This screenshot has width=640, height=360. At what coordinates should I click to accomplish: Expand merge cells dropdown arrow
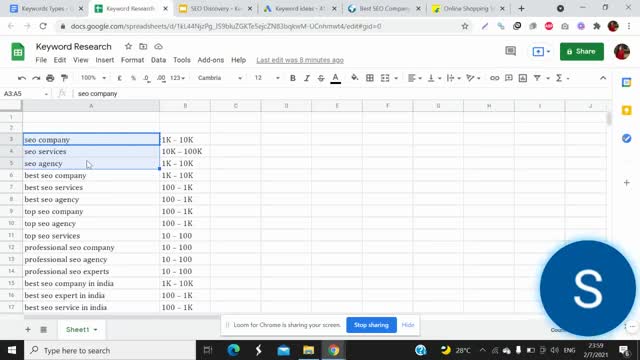coord(396,78)
